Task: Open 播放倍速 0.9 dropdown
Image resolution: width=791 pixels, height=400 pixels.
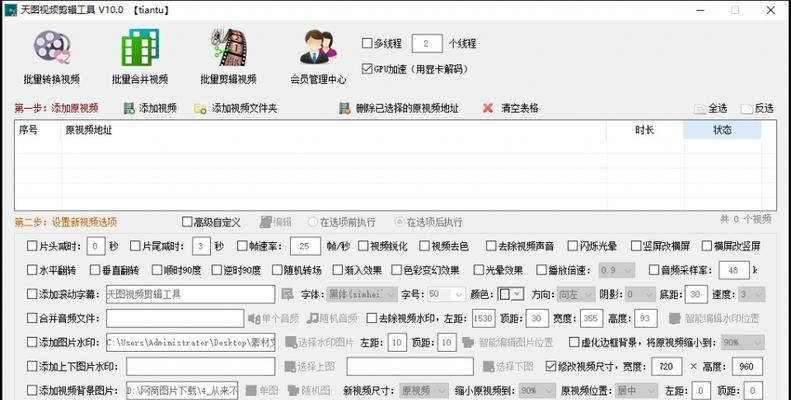Action: 616,270
